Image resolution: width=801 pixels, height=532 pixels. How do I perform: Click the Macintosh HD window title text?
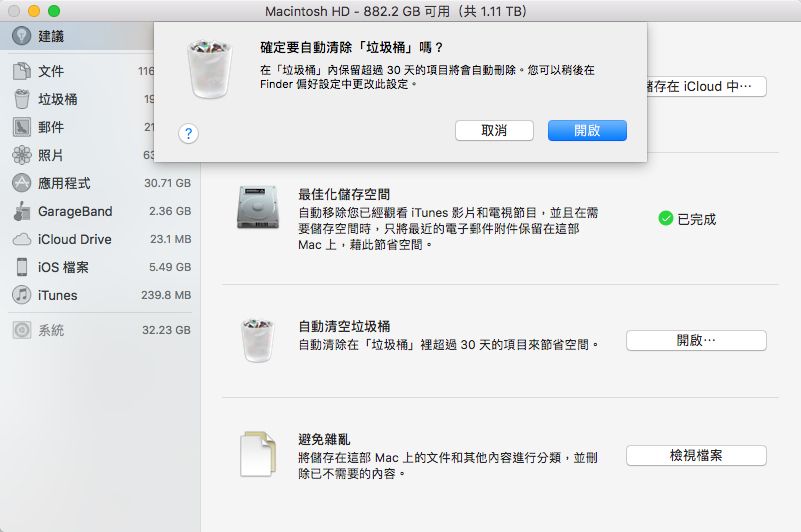(395, 11)
